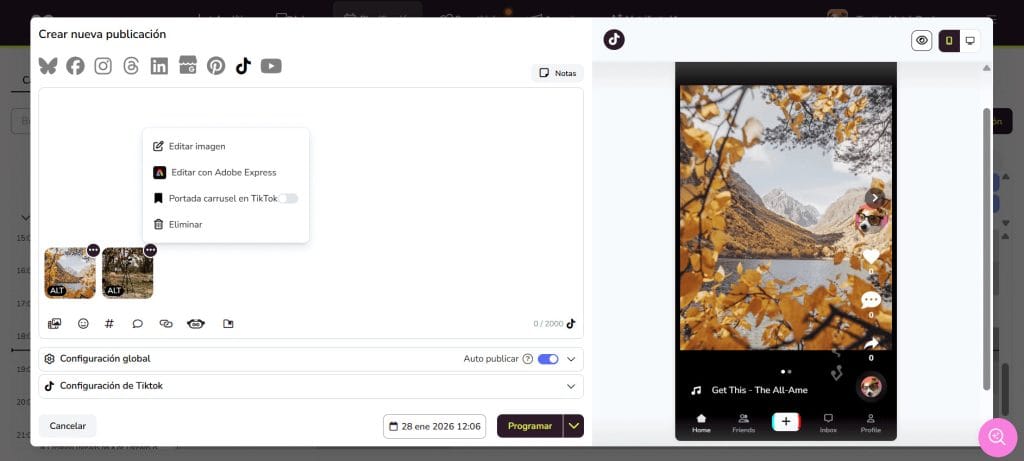
Task: Select the Pinterest network icon
Action: pos(216,66)
